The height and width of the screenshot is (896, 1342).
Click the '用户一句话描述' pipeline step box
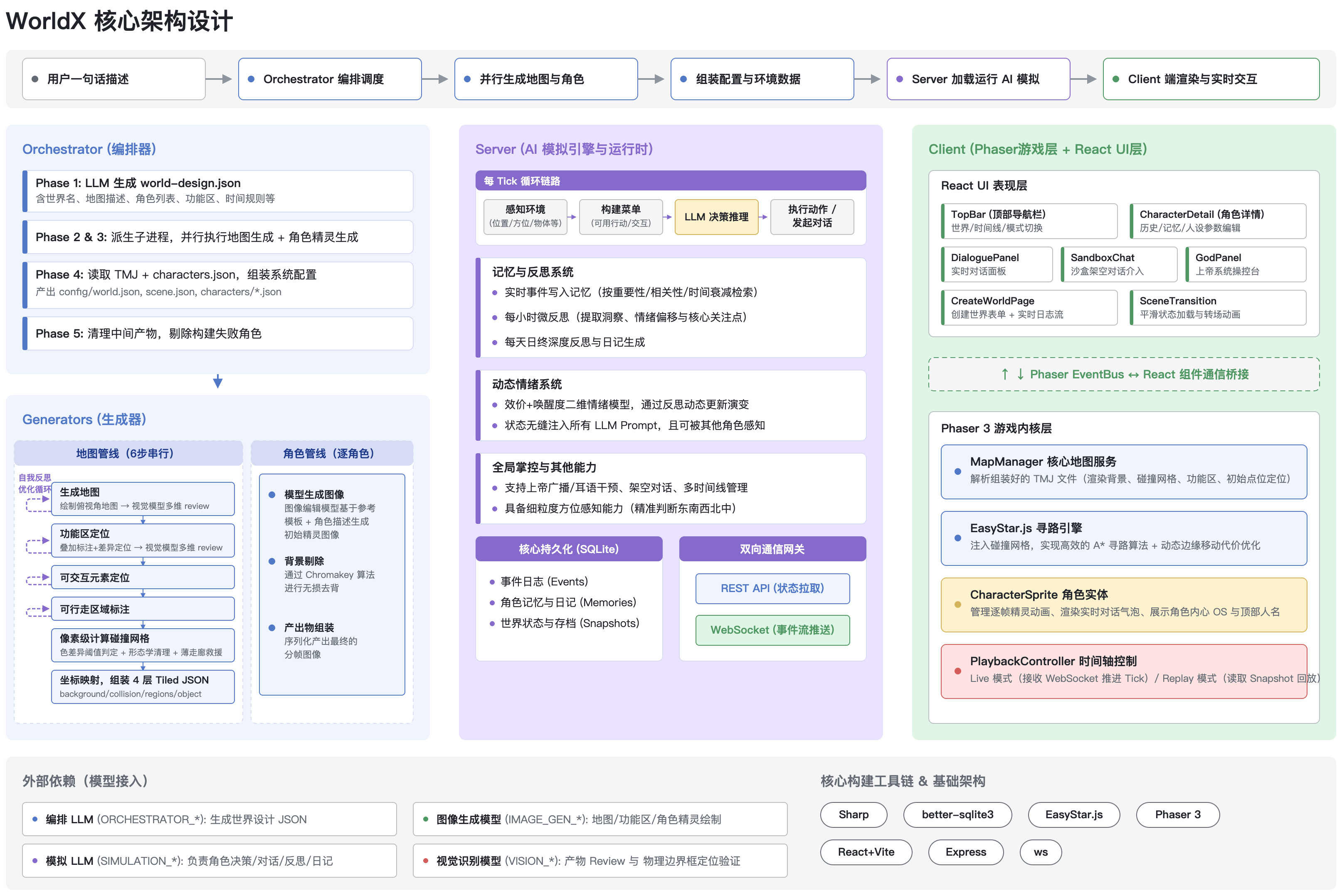(x=113, y=79)
